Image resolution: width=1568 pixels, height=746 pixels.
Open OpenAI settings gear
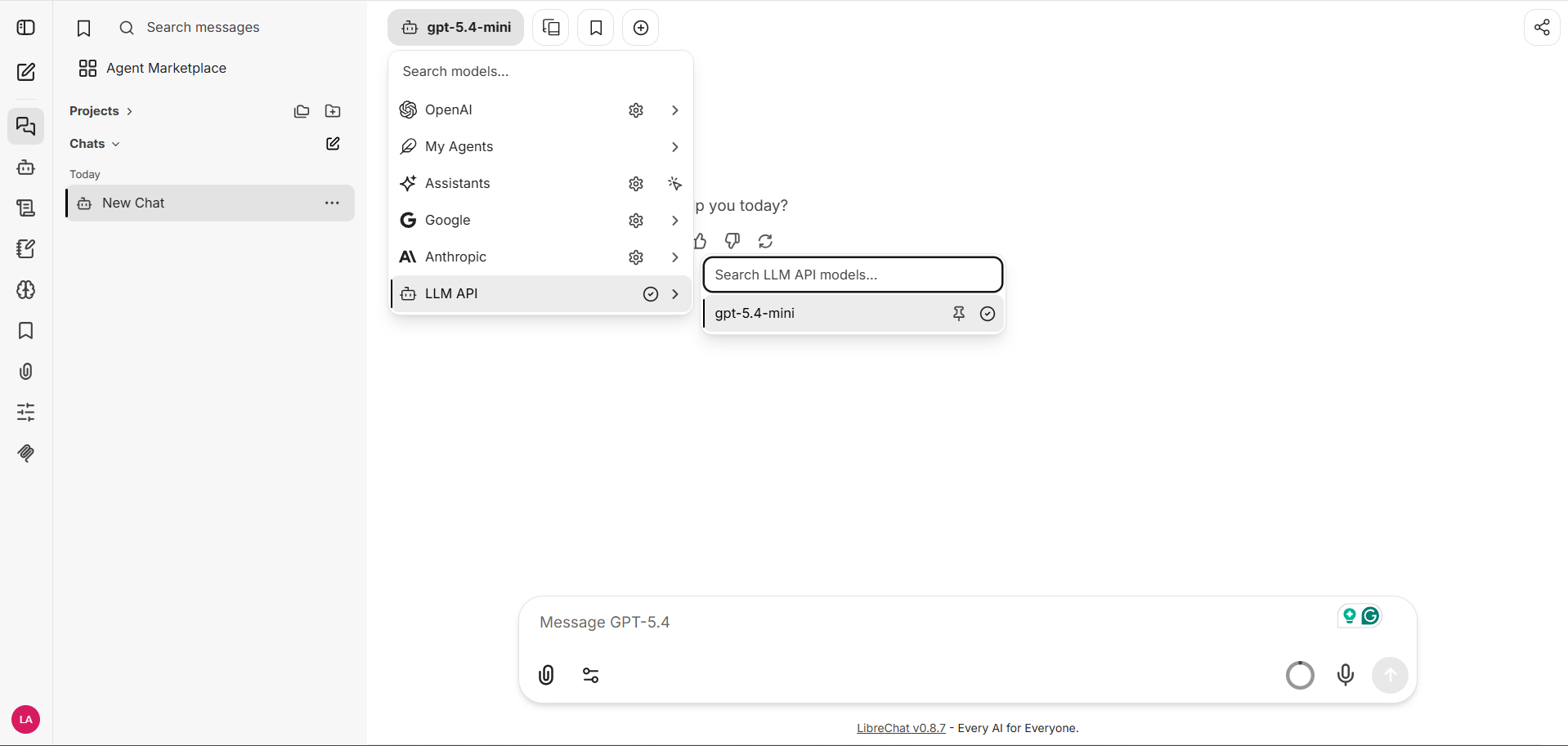(636, 110)
